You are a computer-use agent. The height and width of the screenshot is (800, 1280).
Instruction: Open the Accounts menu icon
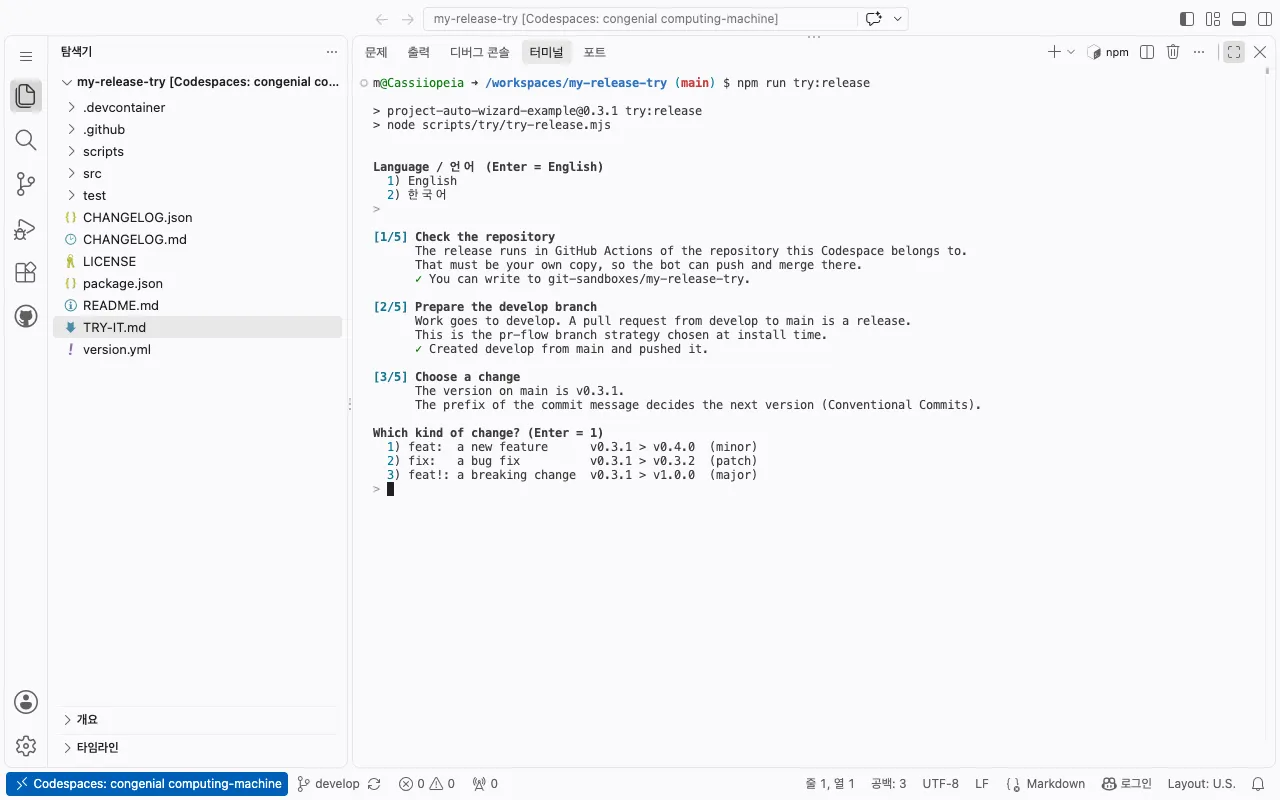(x=26, y=702)
